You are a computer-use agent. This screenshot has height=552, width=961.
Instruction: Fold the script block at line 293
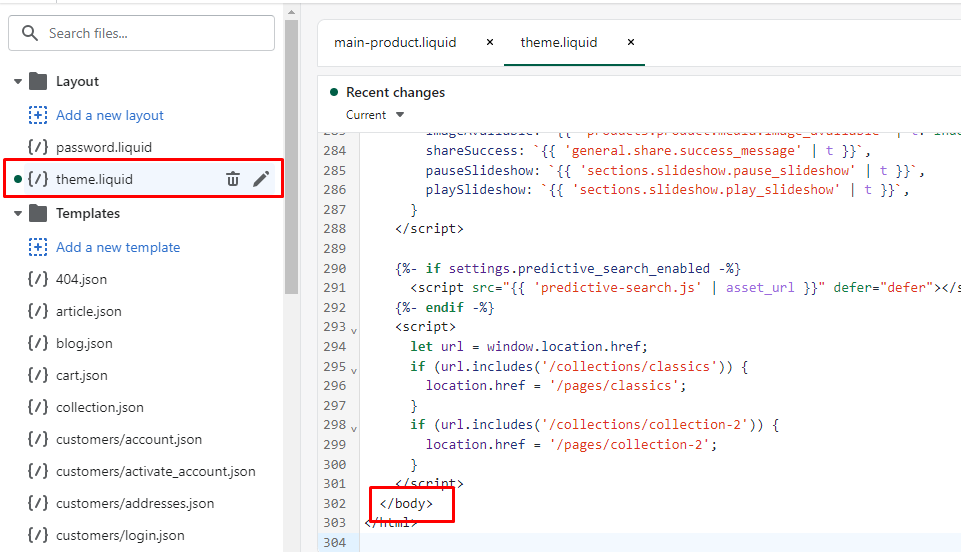pos(354,328)
